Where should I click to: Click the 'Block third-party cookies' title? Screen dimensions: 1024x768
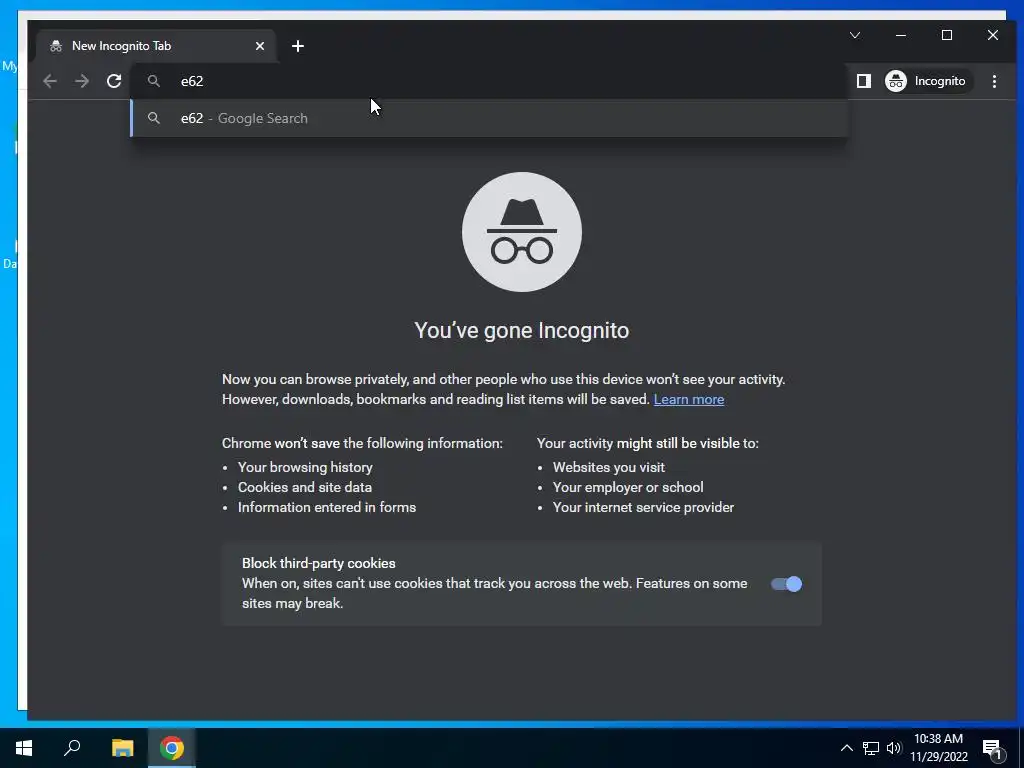tap(319, 563)
